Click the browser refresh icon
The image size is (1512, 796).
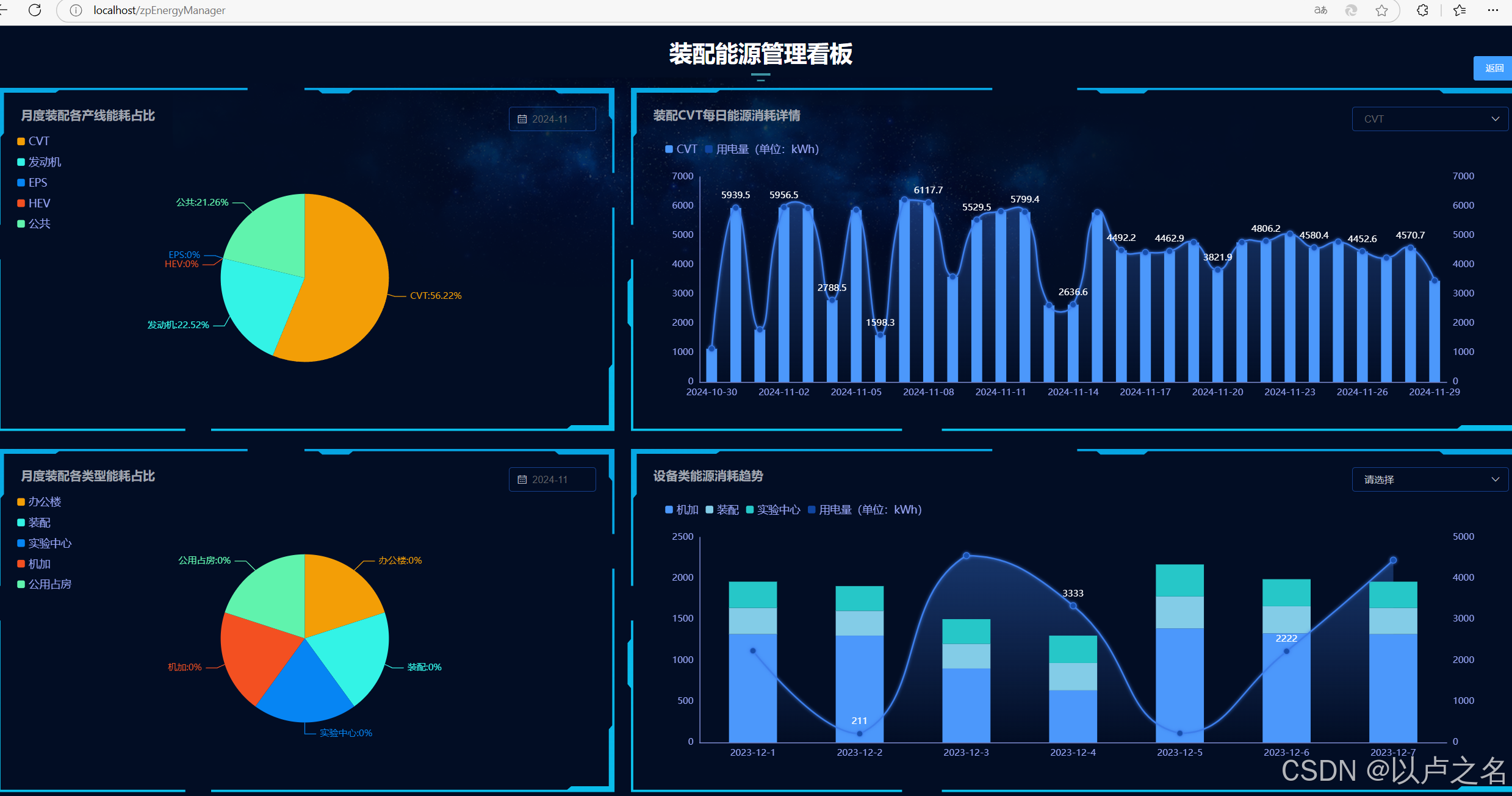35,10
